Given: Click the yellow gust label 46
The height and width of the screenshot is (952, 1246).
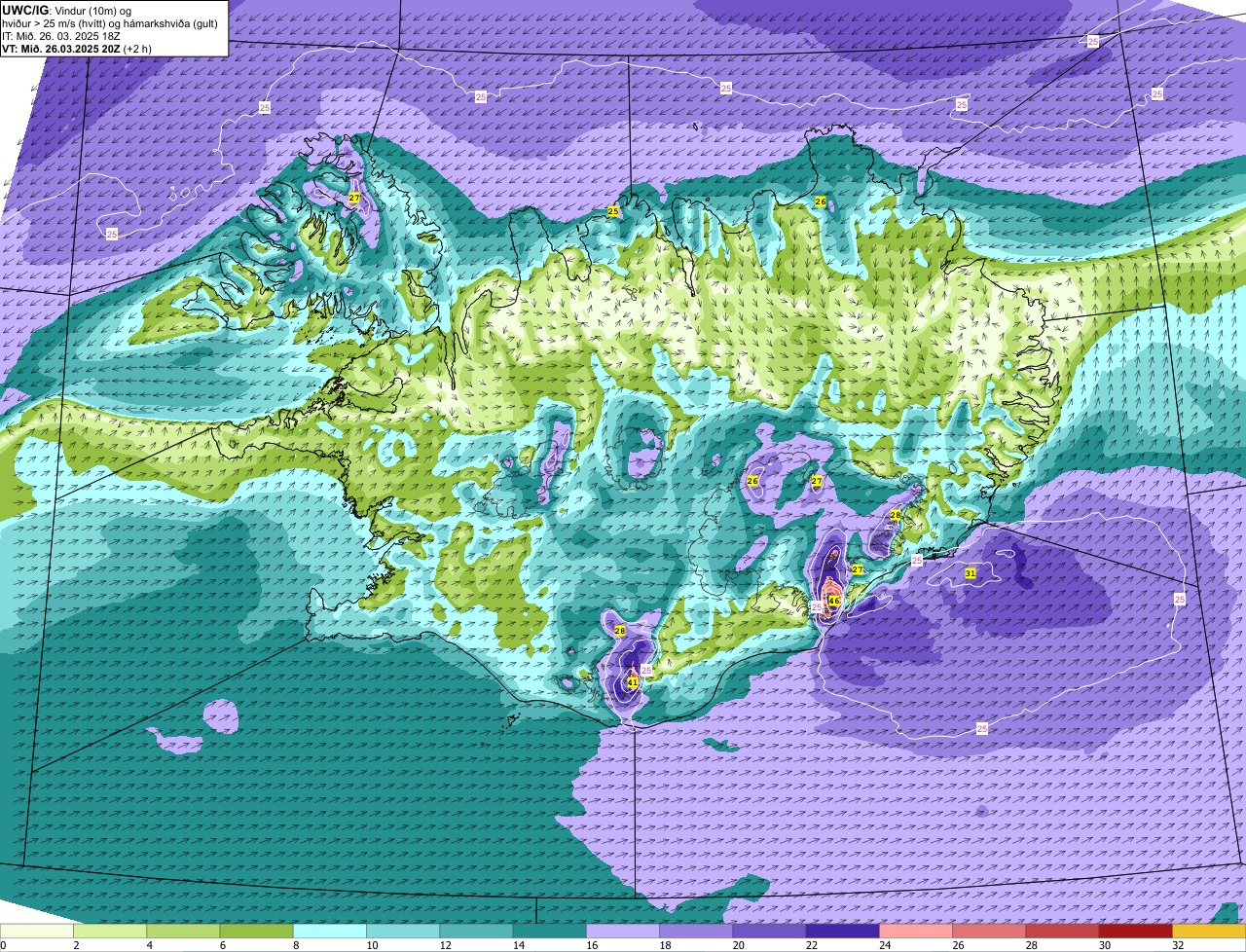Looking at the screenshot, I should point(834,601).
